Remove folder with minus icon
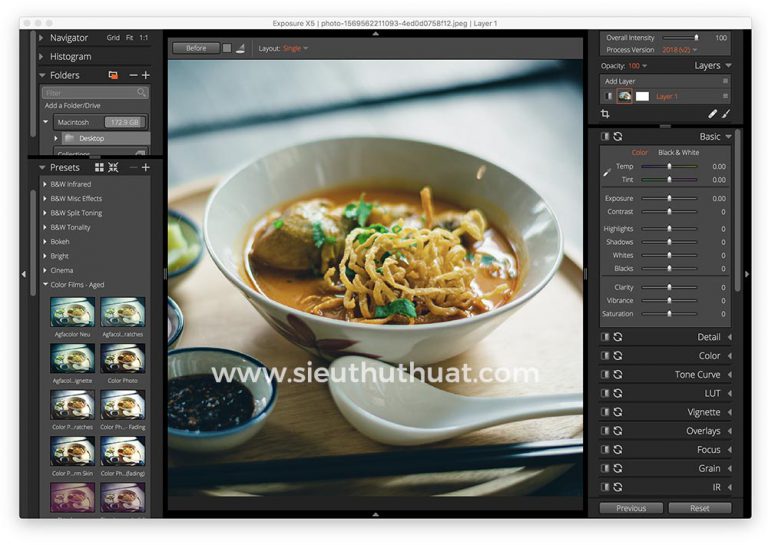The image size is (768, 545). click(x=133, y=75)
